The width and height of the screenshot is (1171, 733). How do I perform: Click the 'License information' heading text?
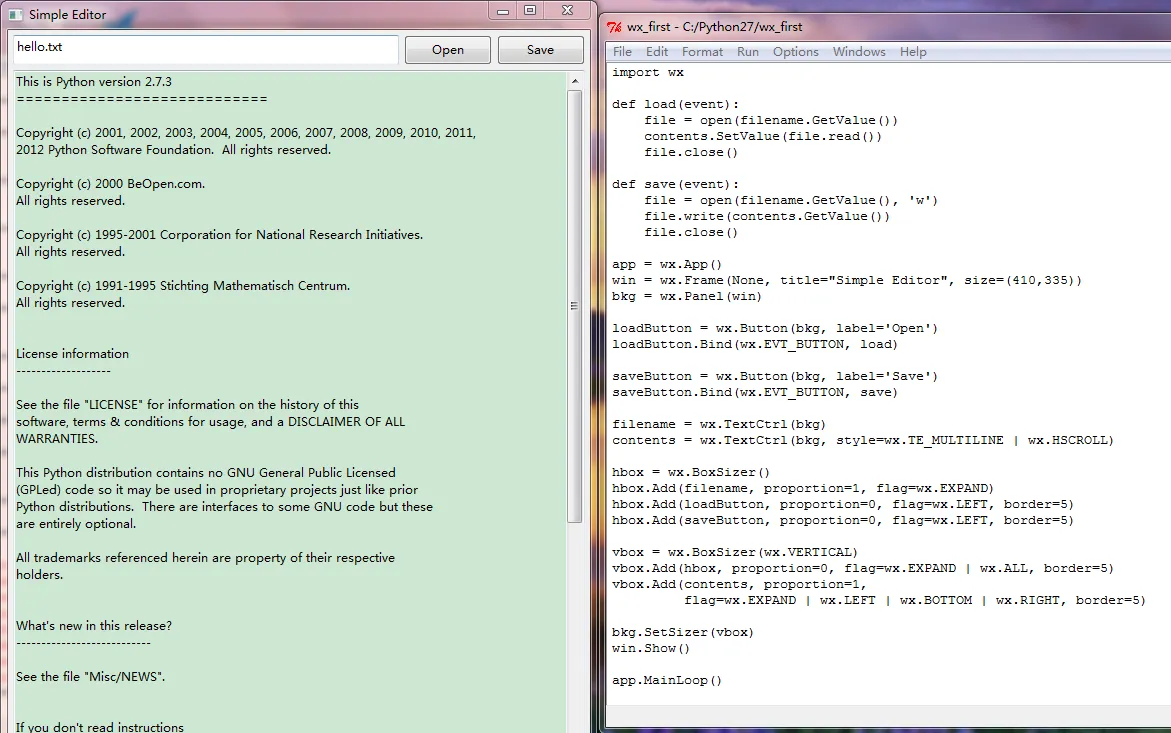click(x=72, y=354)
